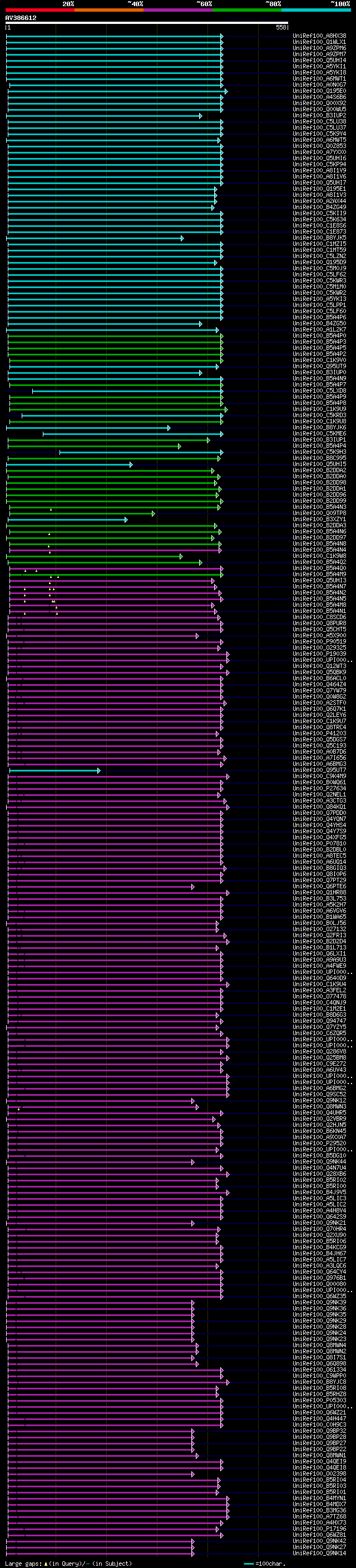Click hit UniRef100_A5YKI1

319,66
